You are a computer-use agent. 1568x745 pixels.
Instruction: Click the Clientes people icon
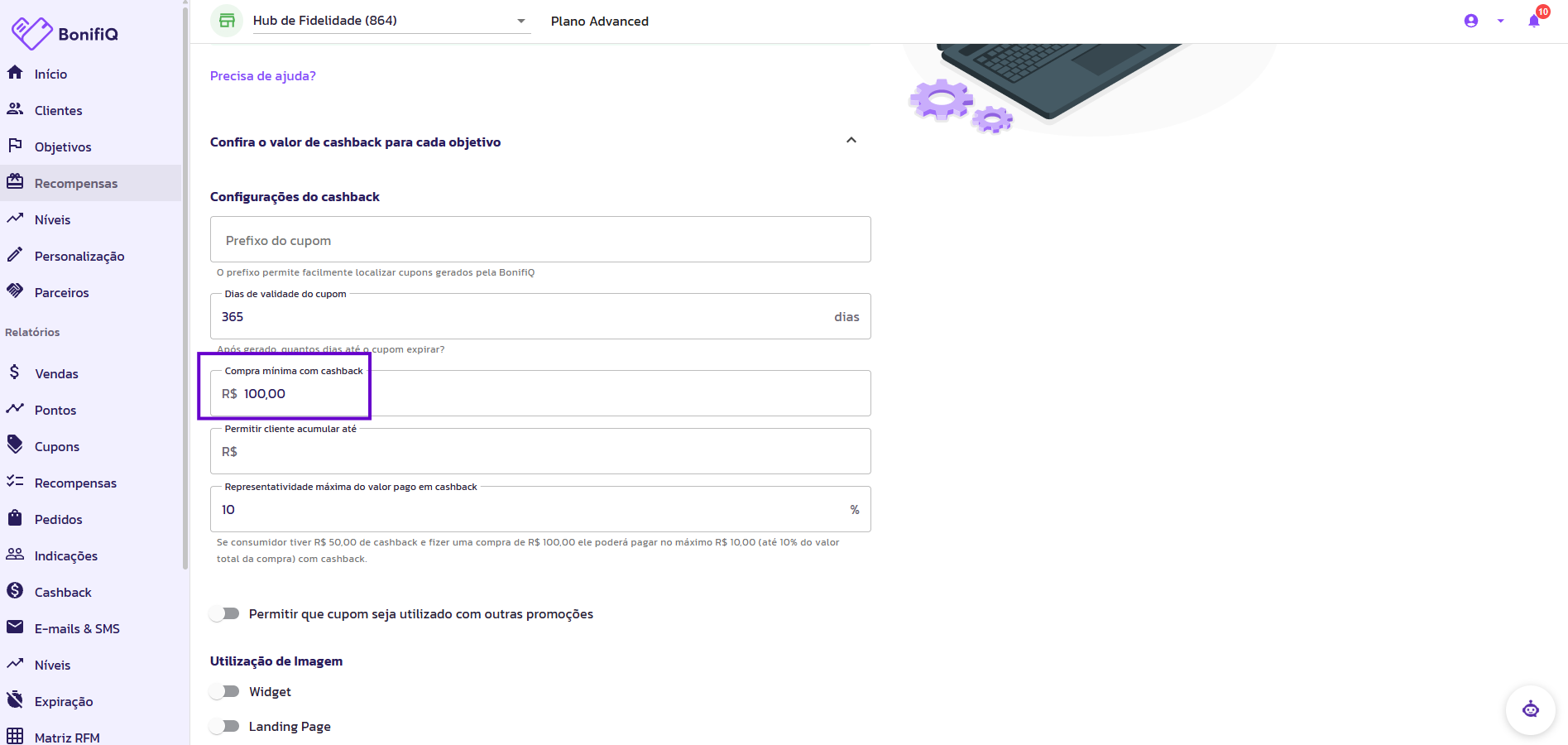[x=15, y=109]
